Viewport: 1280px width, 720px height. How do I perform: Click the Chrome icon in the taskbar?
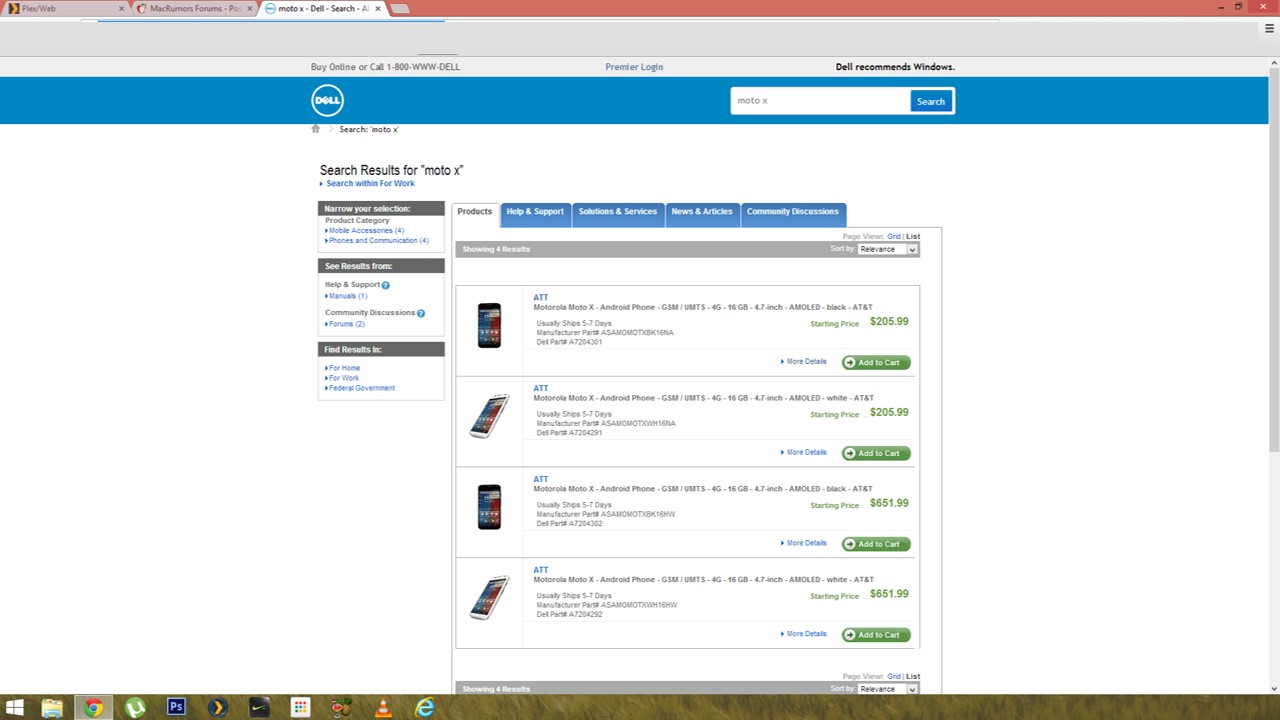[93, 708]
